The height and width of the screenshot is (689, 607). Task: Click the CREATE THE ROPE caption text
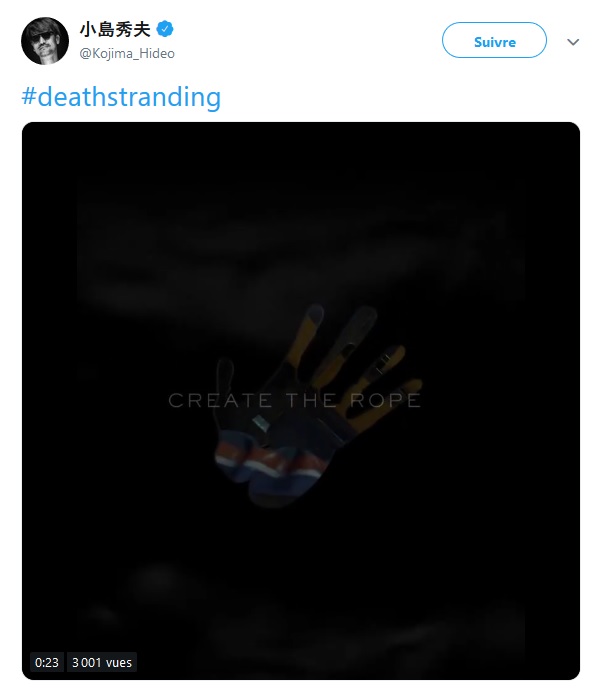[x=294, y=400]
